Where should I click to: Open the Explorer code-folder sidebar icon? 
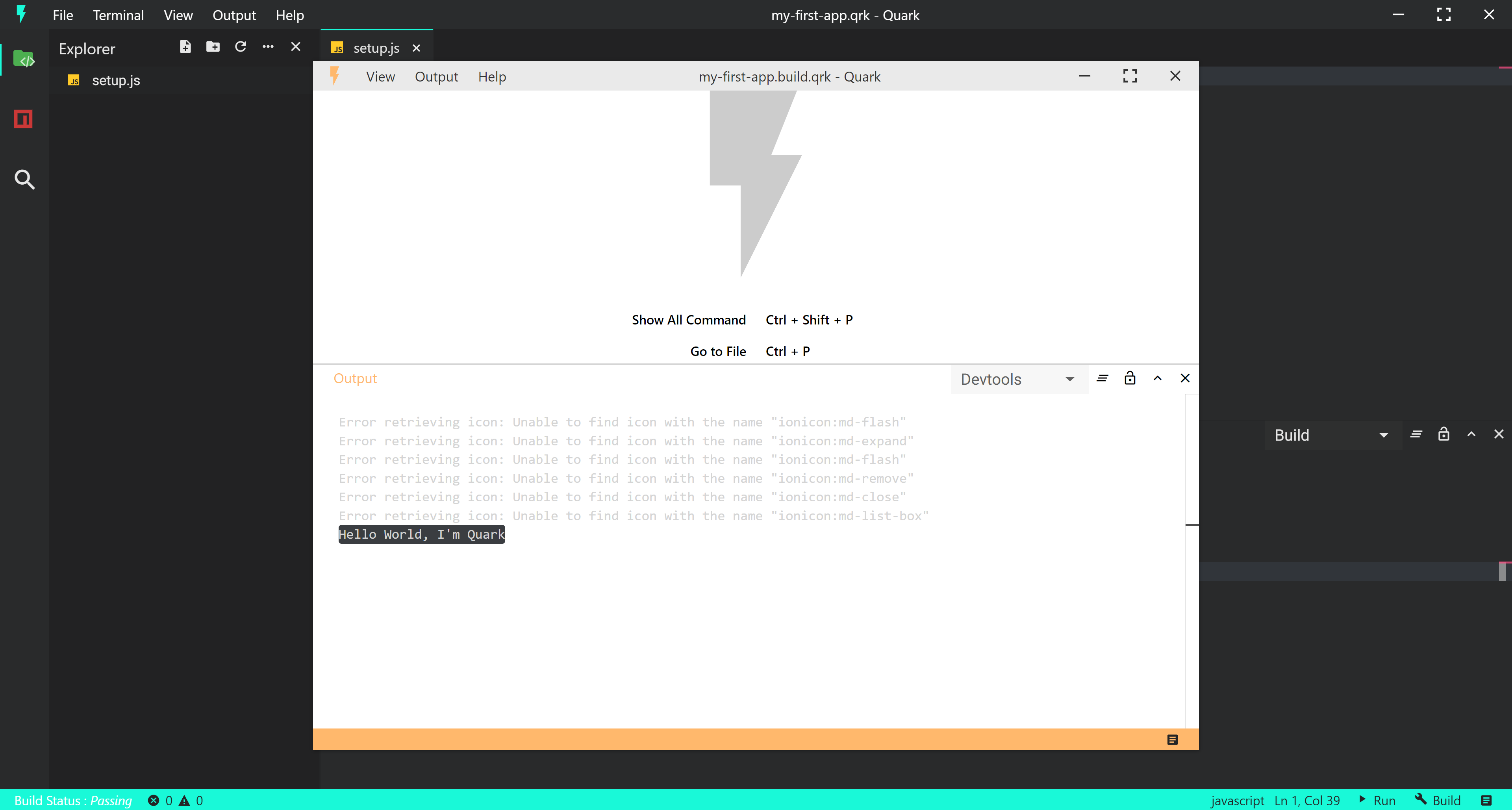[24, 59]
